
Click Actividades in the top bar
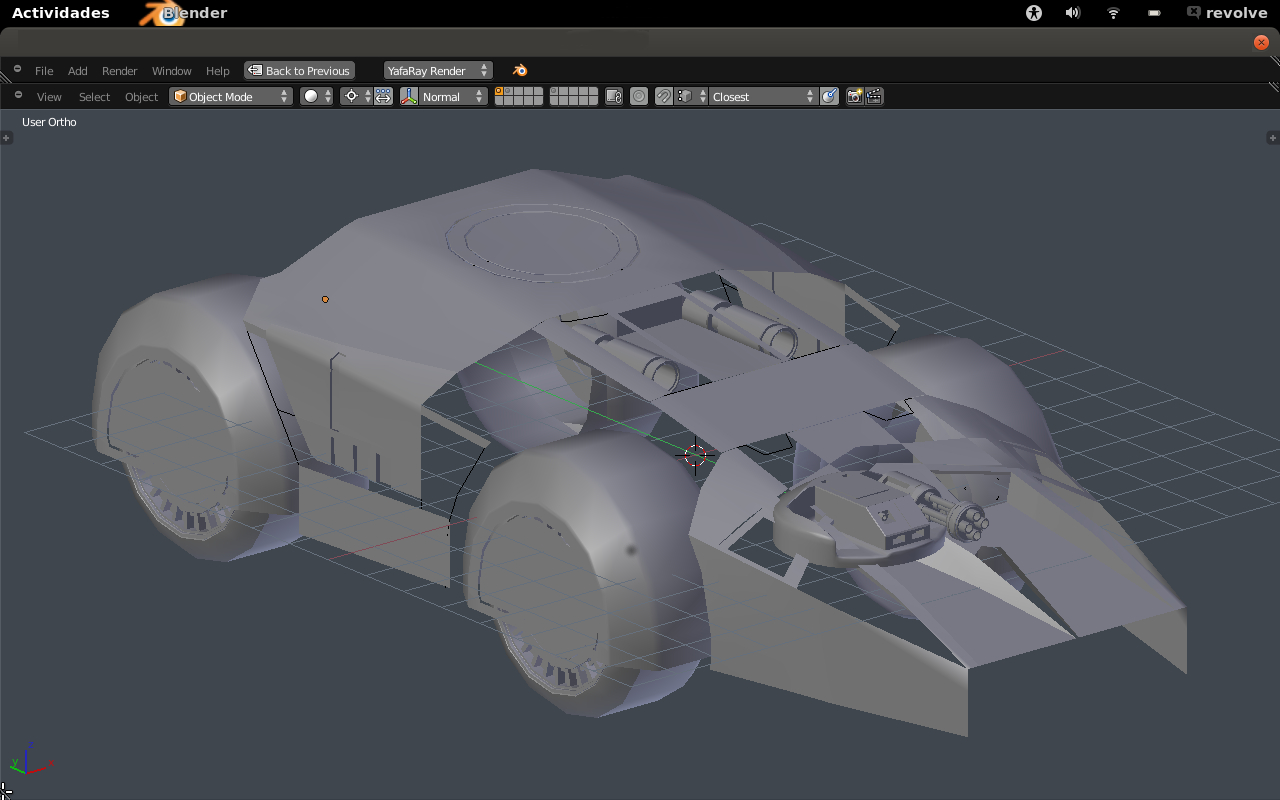[60, 13]
